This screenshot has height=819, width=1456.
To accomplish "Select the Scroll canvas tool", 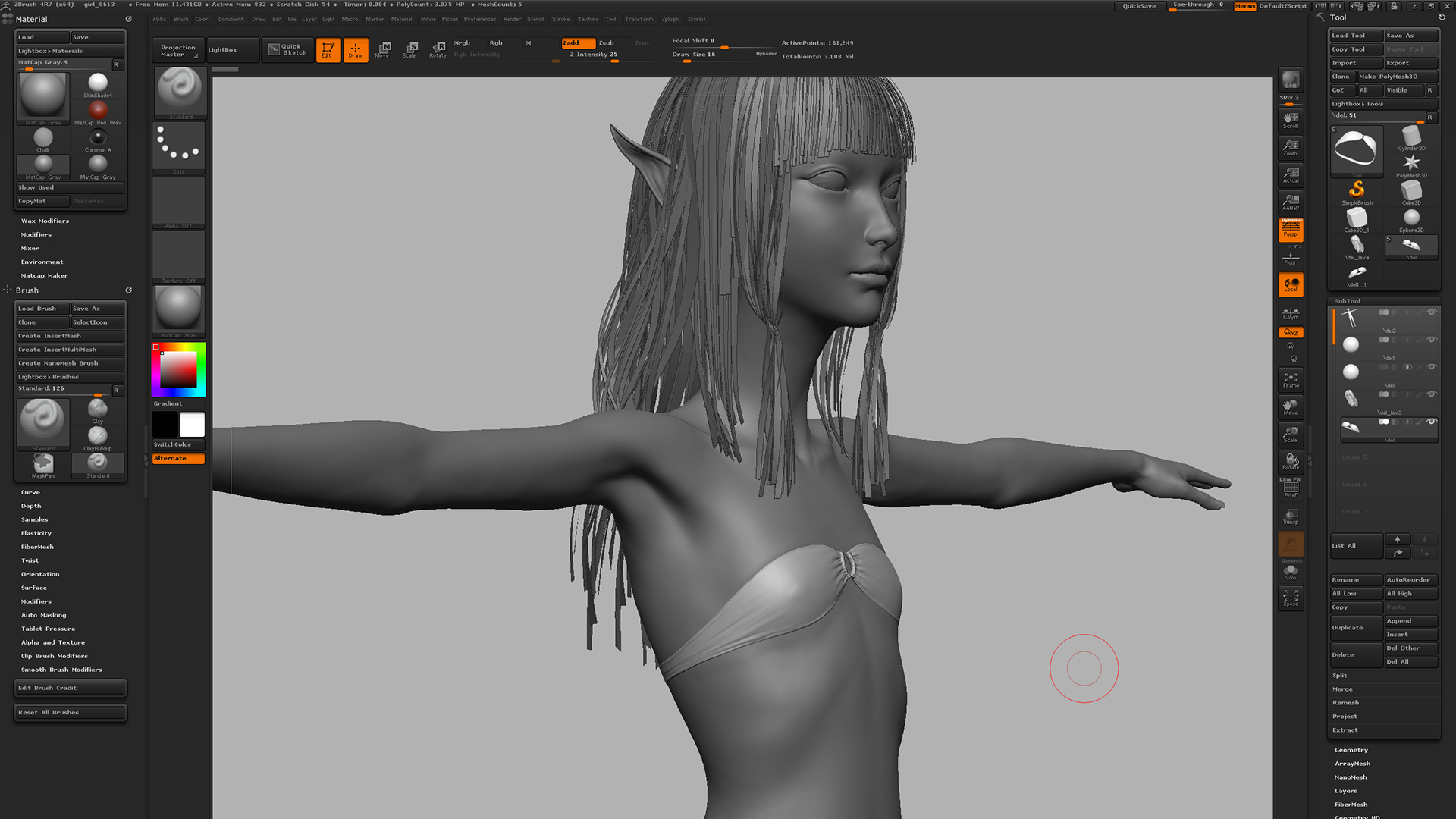I will pyautogui.click(x=1291, y=119).
